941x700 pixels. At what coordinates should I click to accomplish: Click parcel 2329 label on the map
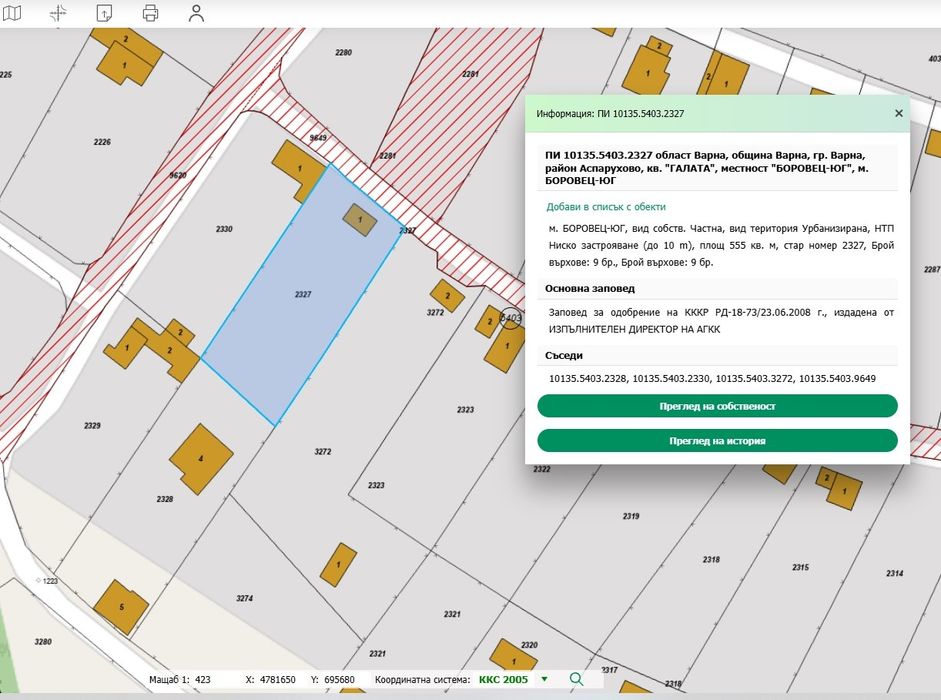[x=92, y=425]
